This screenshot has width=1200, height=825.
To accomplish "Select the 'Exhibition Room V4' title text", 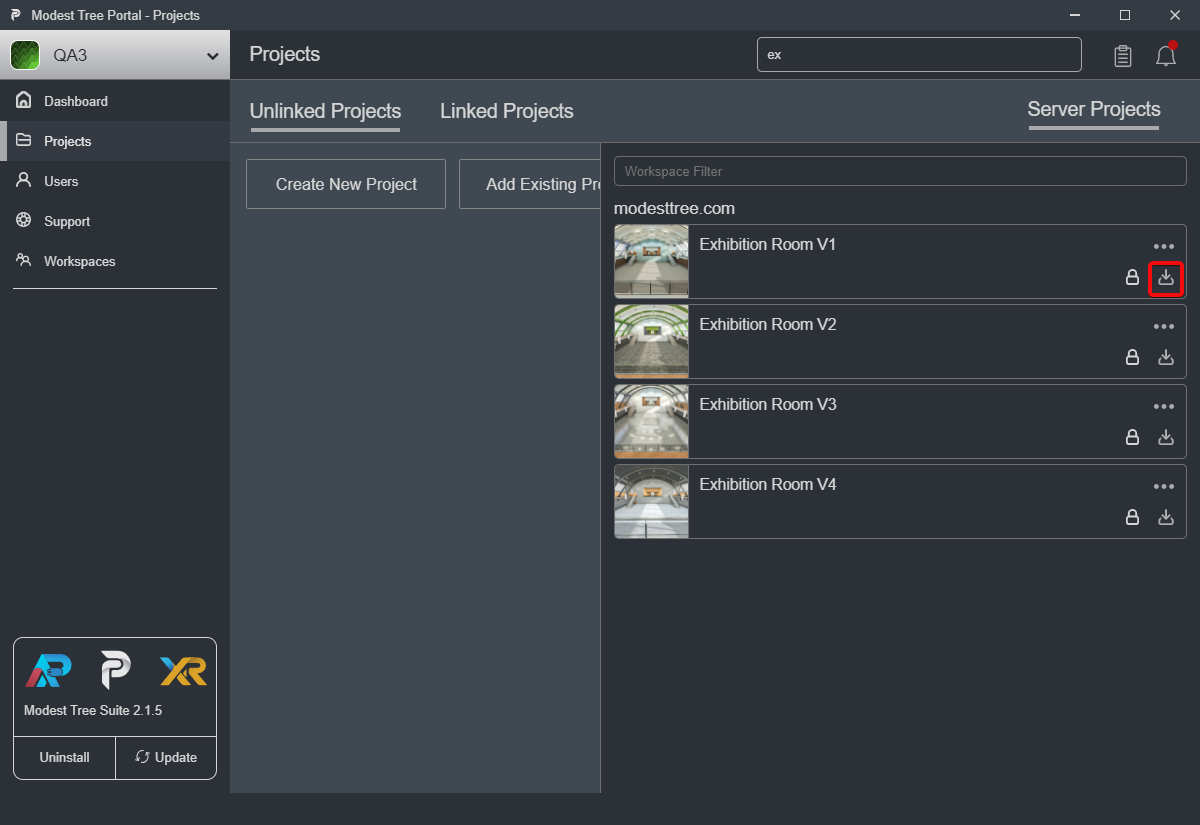I will (768, 485).
